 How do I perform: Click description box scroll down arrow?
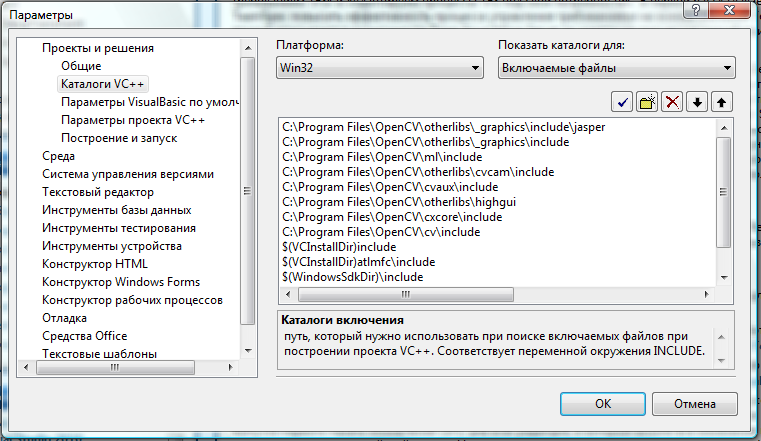721,360
